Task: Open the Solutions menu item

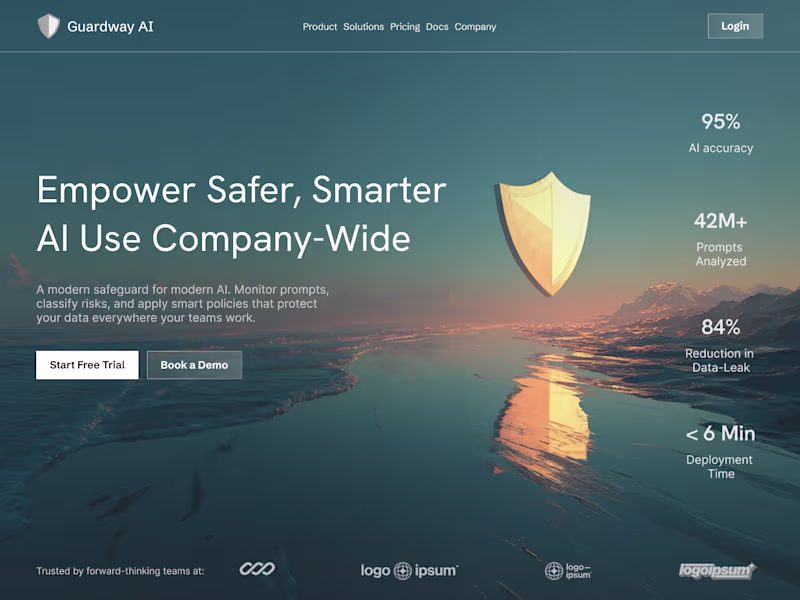Action: point(363,27)
